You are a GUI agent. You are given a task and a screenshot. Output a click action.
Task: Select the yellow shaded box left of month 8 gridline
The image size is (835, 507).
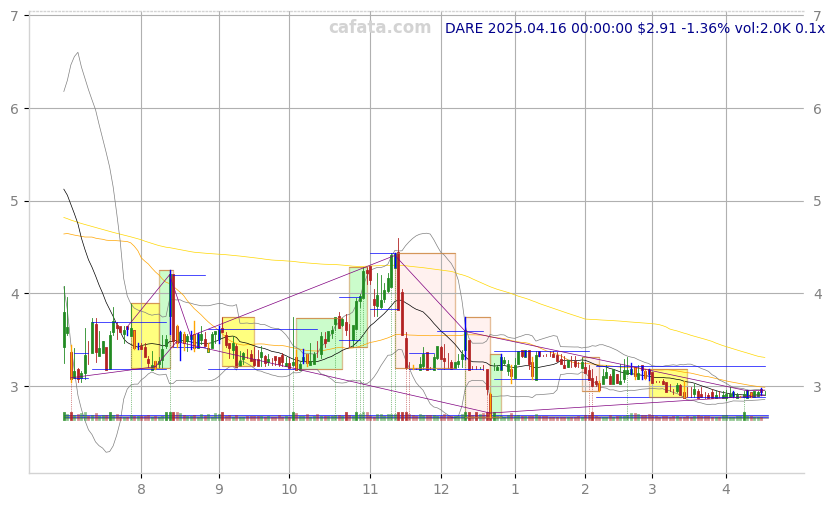coord(144,336)
